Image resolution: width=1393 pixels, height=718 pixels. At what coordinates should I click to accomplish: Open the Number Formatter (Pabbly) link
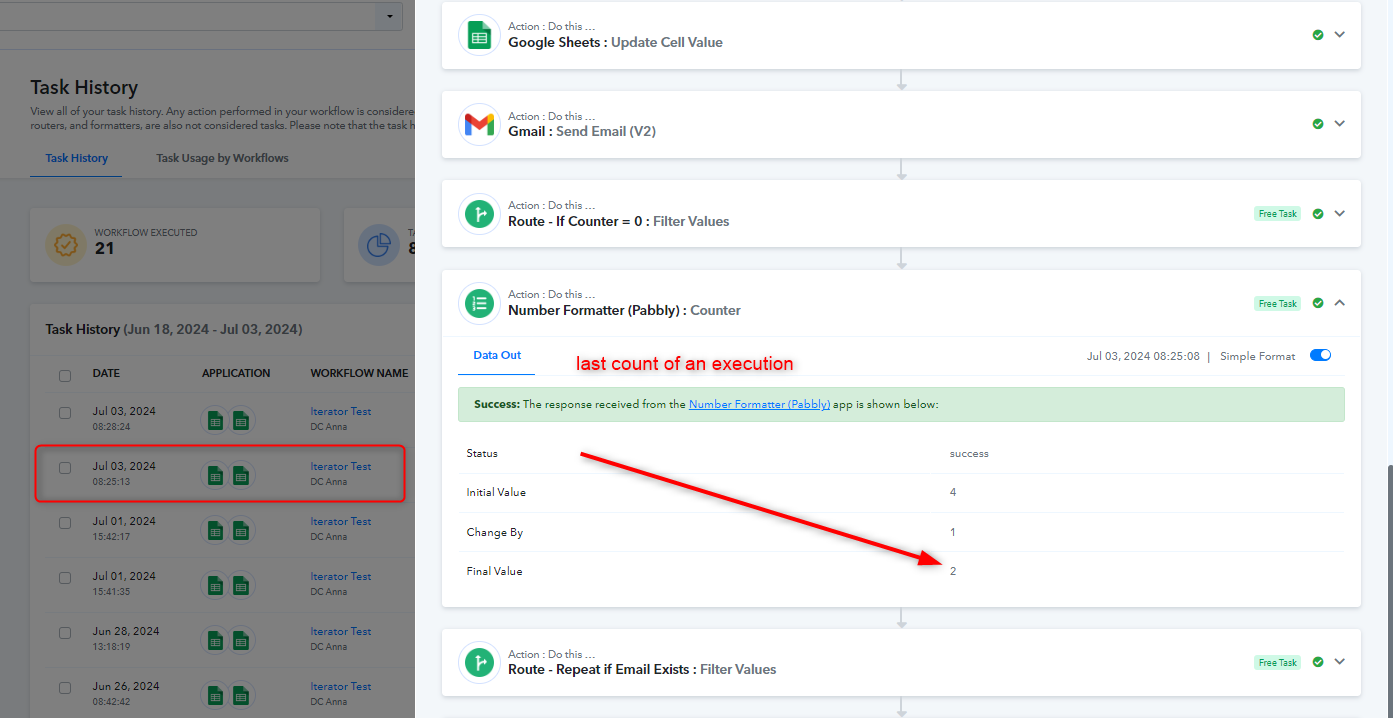pos(759,405)
